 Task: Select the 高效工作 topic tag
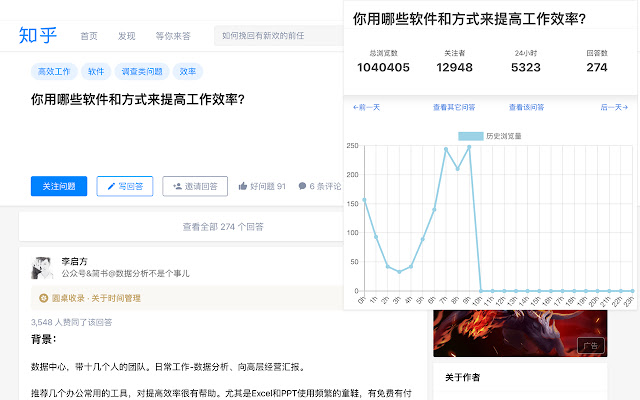[54, 72]
